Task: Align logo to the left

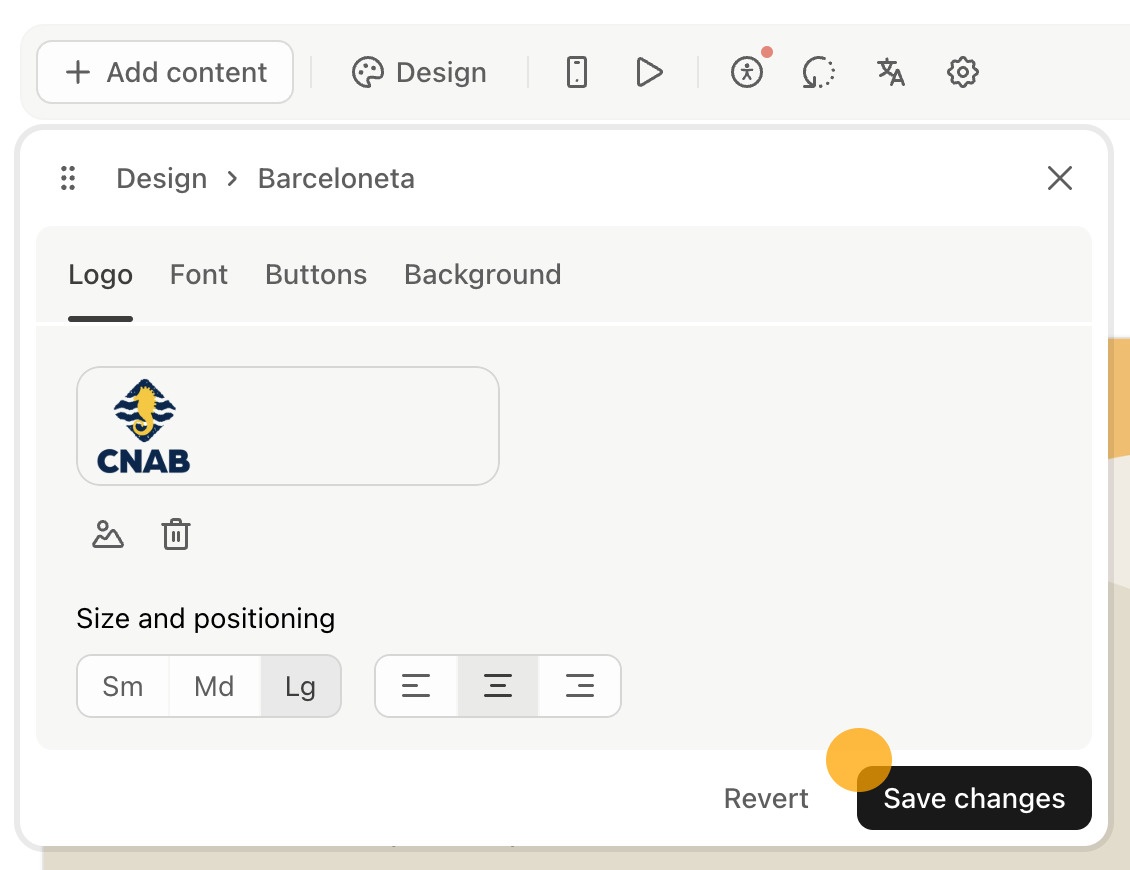Action: (416, 686)
